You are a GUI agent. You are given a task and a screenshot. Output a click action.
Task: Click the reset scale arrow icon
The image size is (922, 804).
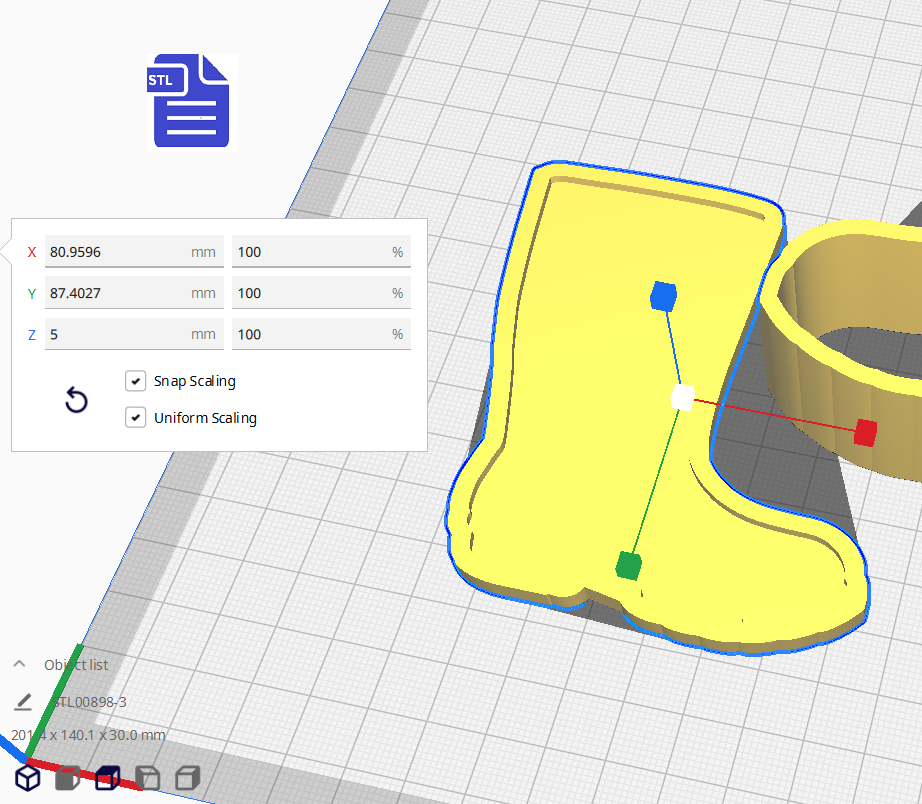(76, 401)
